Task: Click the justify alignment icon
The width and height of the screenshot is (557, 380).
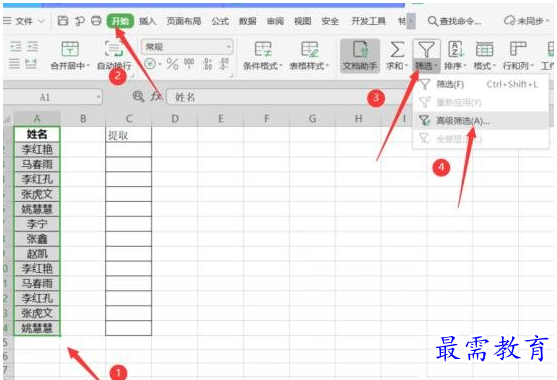Action: coord(14,64)
